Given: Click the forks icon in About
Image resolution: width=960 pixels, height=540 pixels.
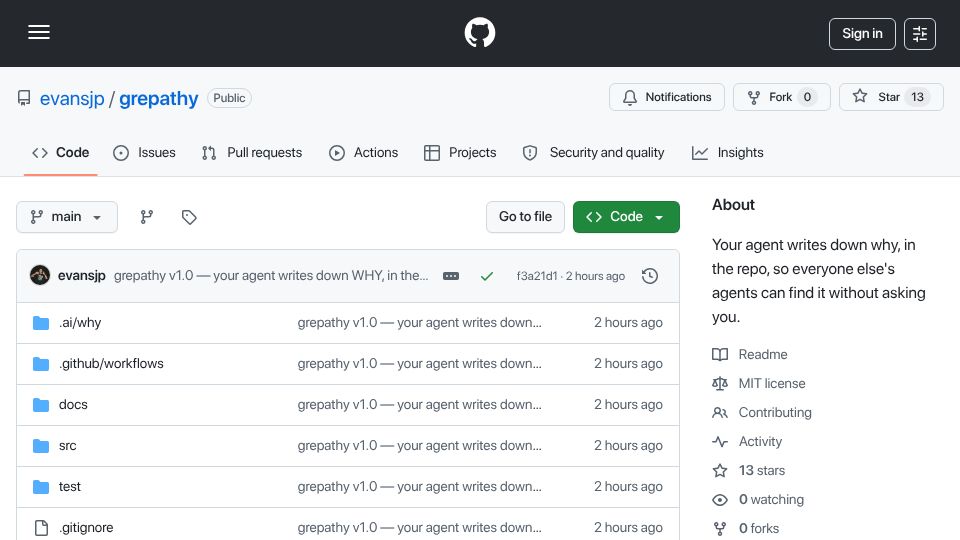Looking at the screenshot, I should point(720,528).
